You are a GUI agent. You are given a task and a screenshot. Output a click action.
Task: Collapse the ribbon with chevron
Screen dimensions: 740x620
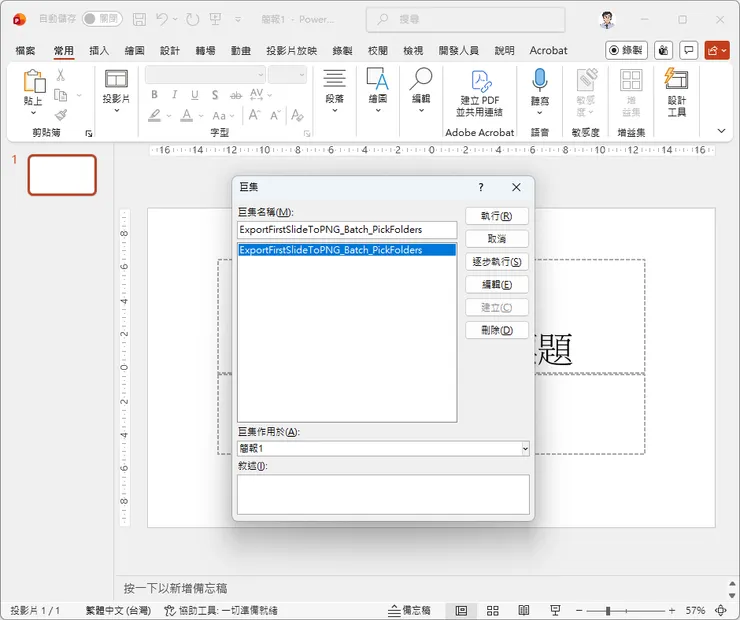721,131
